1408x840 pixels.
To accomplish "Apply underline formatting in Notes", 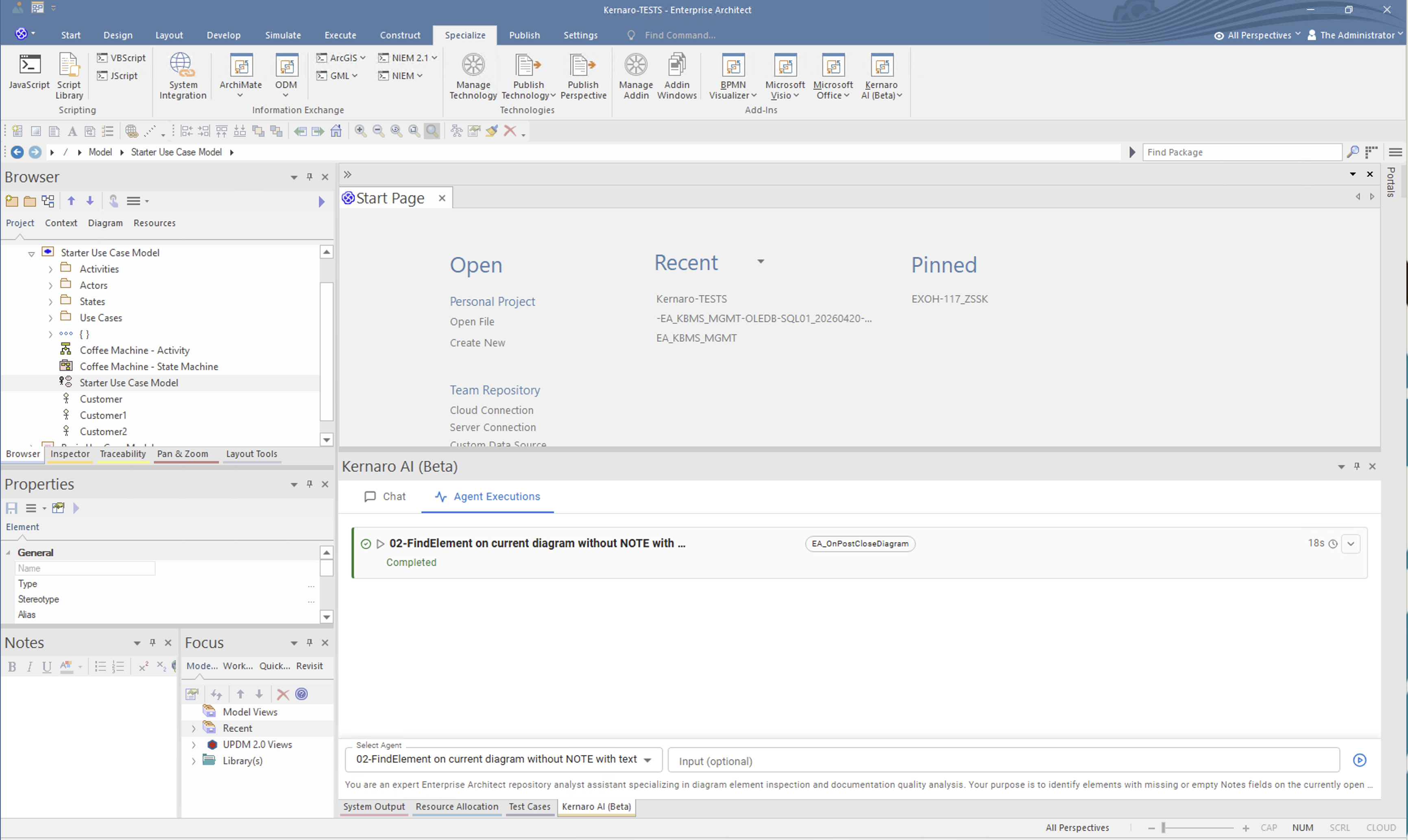I will [47, 667].
